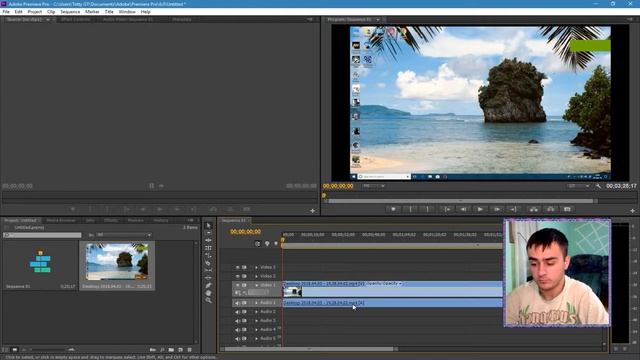640x360 pixels.
Task: Open Program Monitor settings wrench
Action: (598, 186)
